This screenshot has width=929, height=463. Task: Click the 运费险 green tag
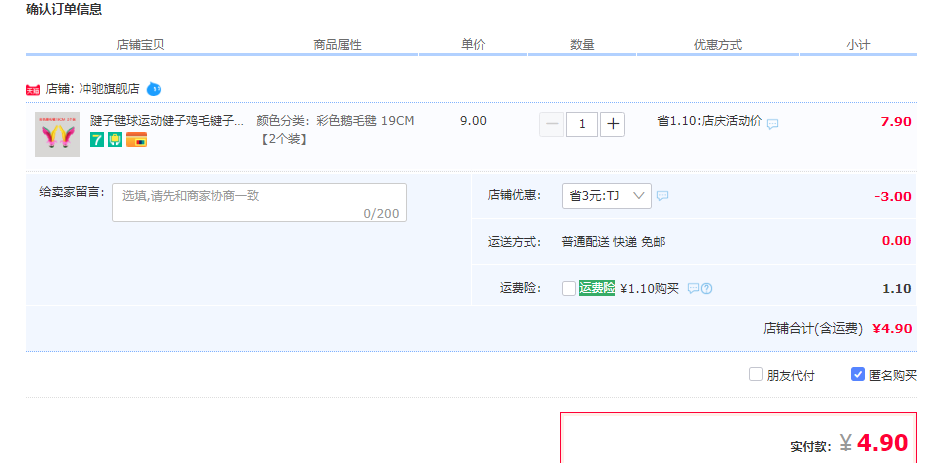pos(597,288)
